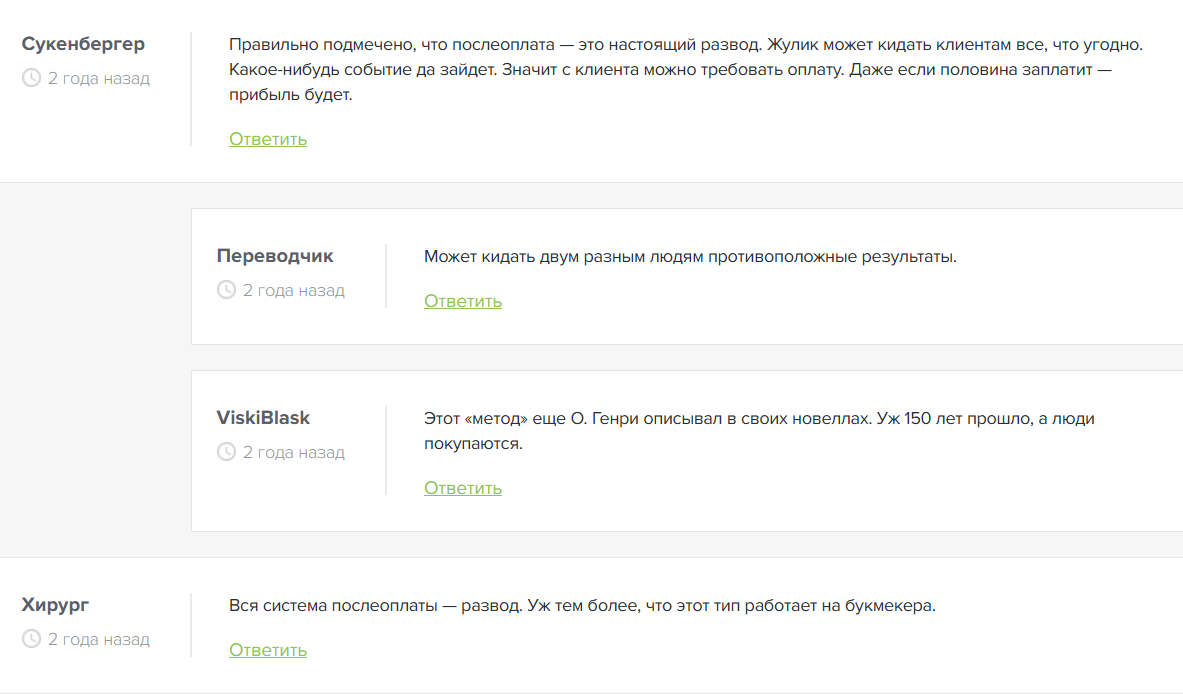Open the Сукенбергер username
This screenshot has height=694, width=1183.
click(x=83, y=44)
